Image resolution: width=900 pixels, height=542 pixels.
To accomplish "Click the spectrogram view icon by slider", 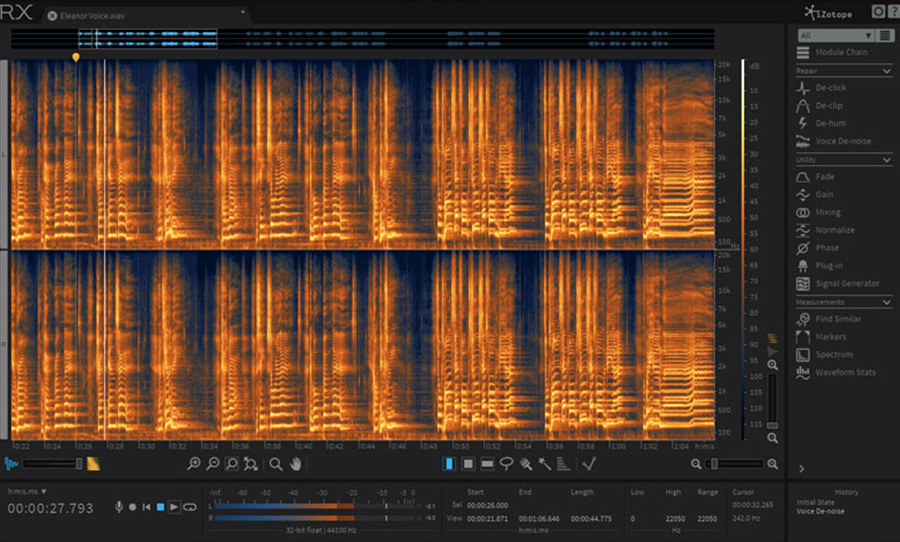I will click(x=94, y=464).
